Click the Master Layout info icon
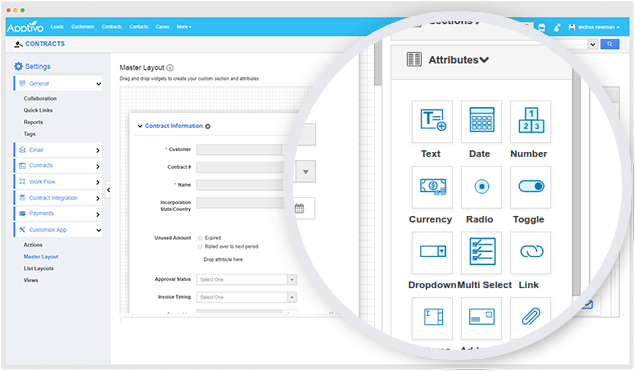The image size is (635, 371). [x=170, y=68]
